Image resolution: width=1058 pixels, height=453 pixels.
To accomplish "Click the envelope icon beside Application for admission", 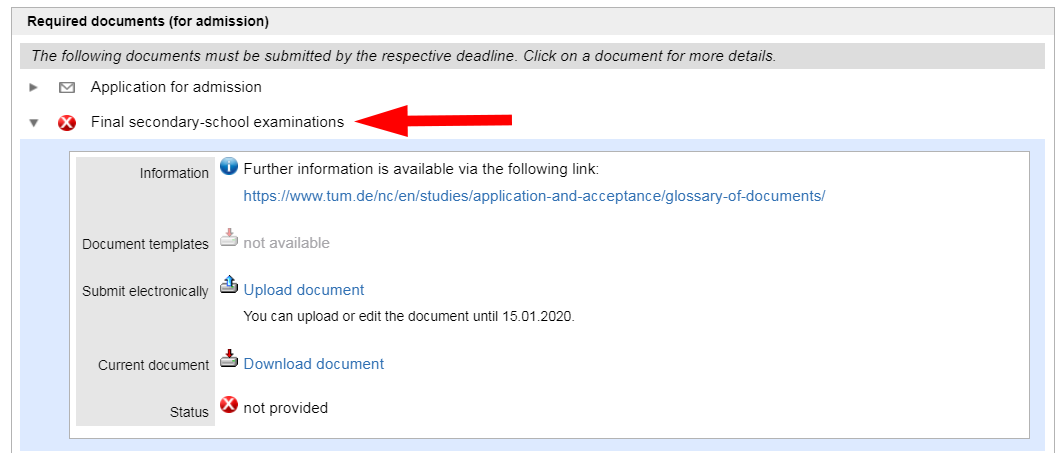I will (x=67, y=88).
